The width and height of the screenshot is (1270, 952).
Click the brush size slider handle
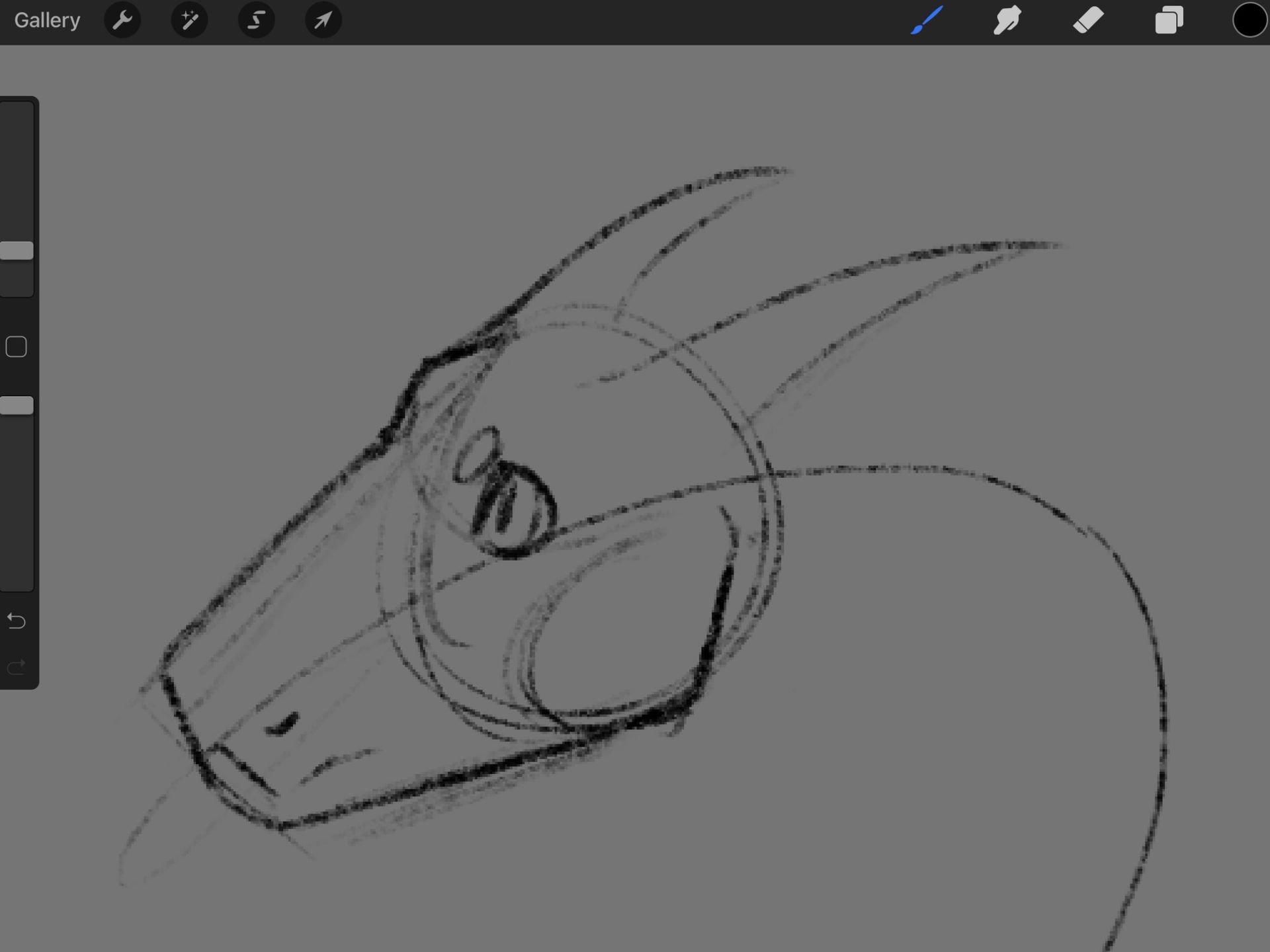pyautogui.click(x=17, y=251)
